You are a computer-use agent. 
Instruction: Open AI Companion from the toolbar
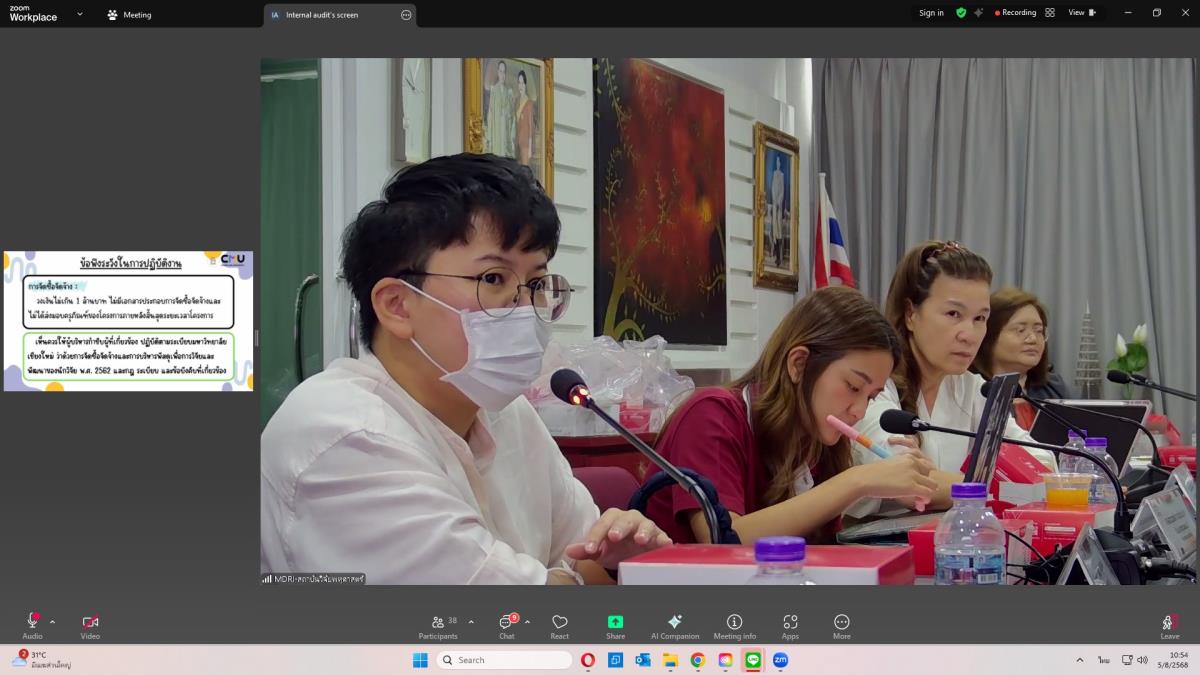[x=675, y=626]
